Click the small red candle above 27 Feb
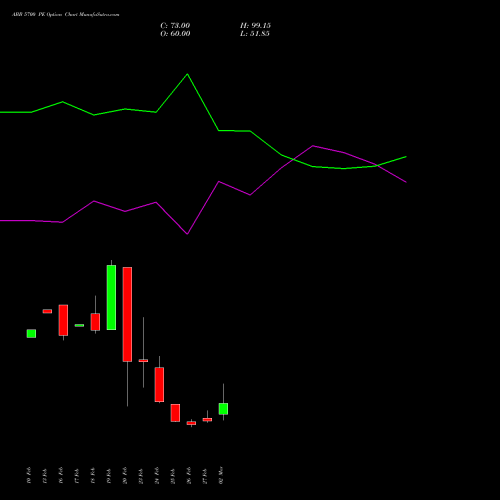 [x=207, y=420]
